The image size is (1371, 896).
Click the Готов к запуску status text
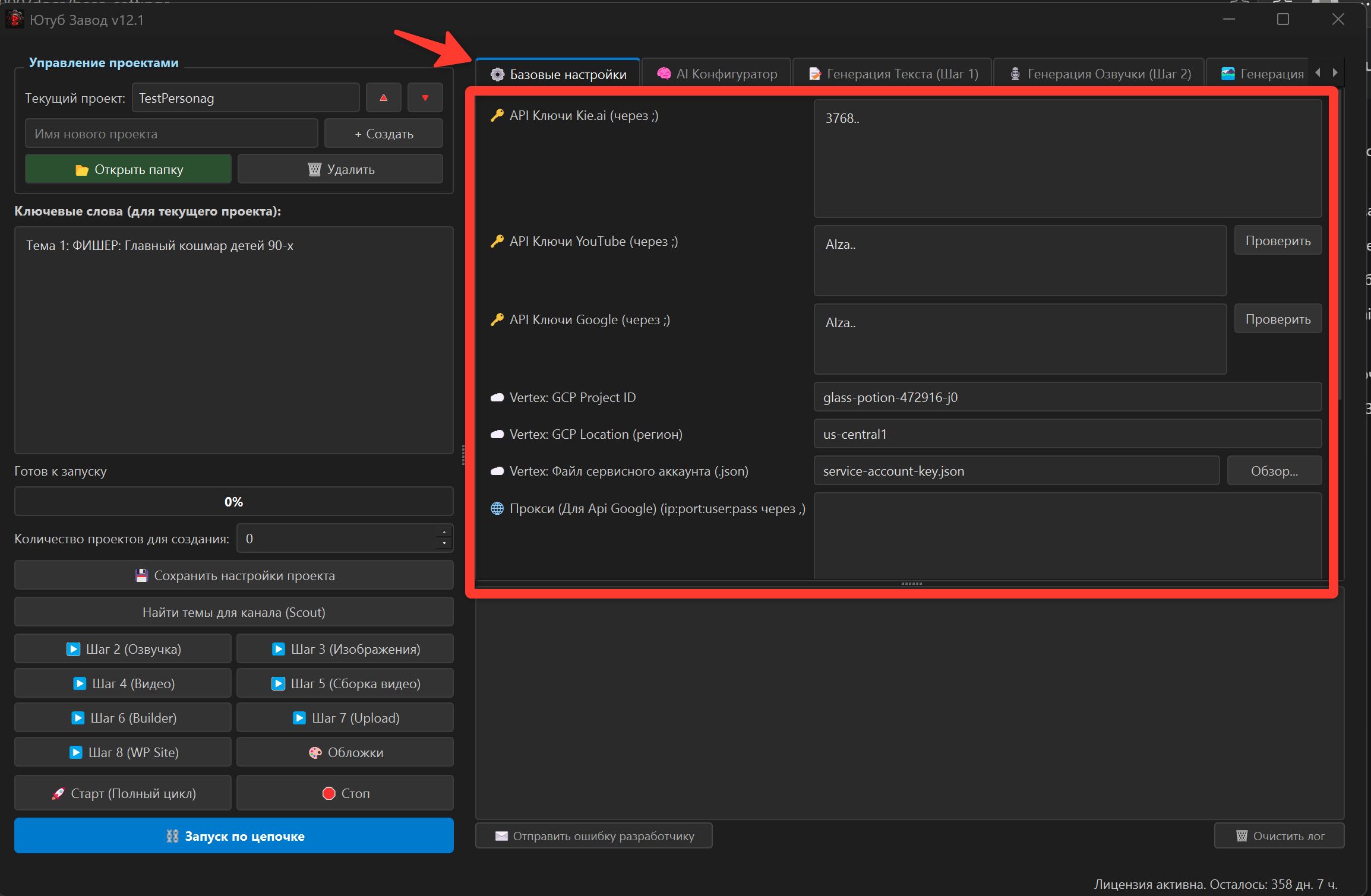coord(61,471)
